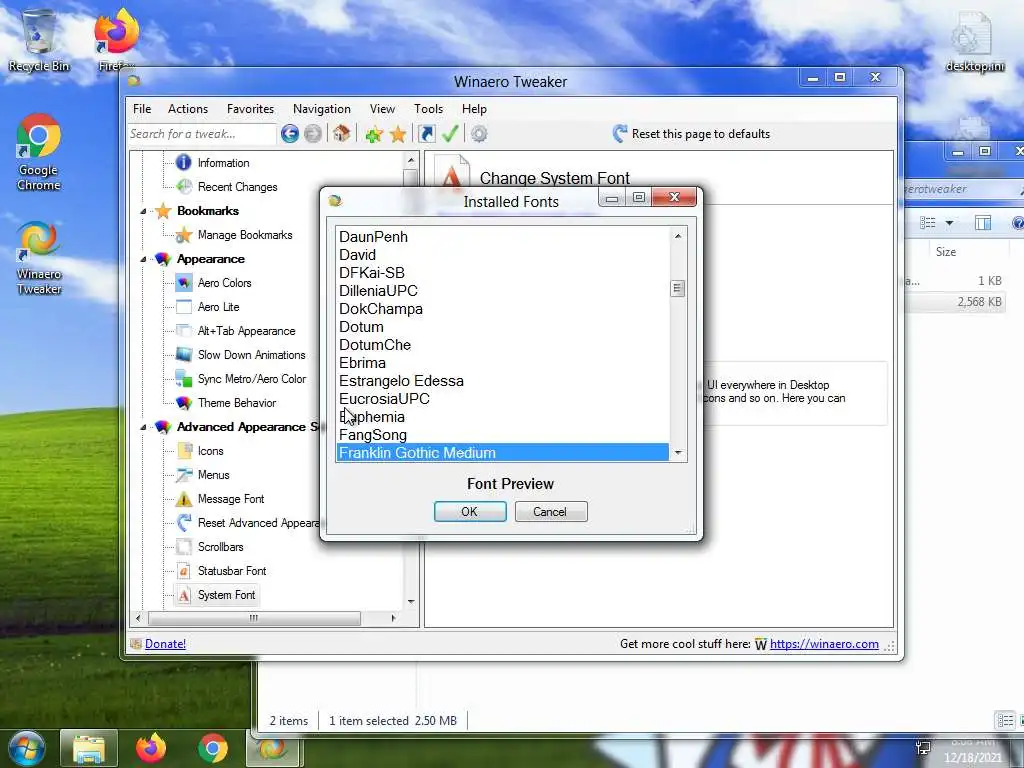This screenshot has width=1024, height=768.
Task: Open the Actions menu
Action: click(187, 109)
